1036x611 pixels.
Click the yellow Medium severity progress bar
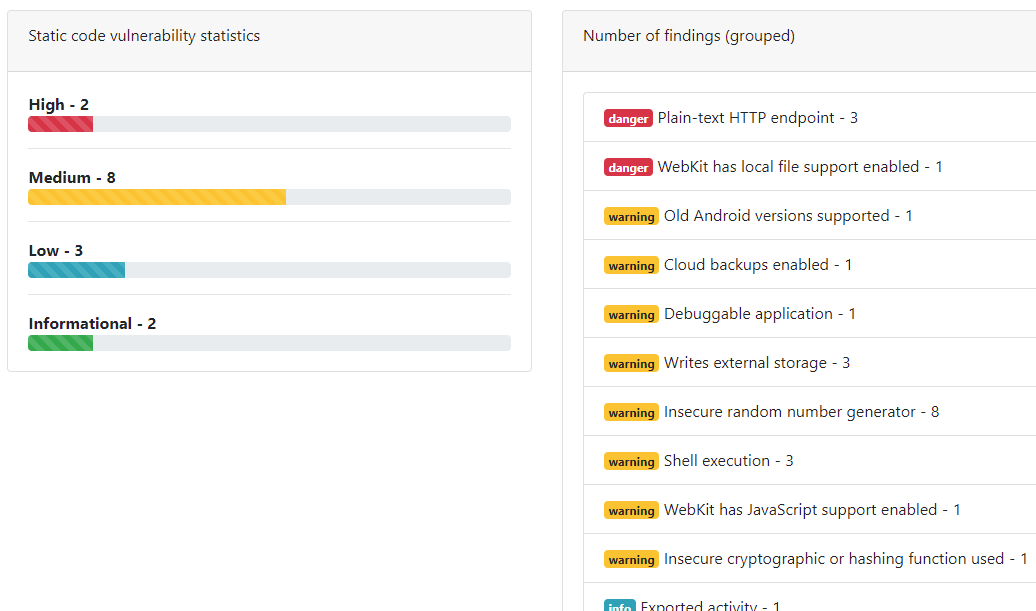(157, 197)
